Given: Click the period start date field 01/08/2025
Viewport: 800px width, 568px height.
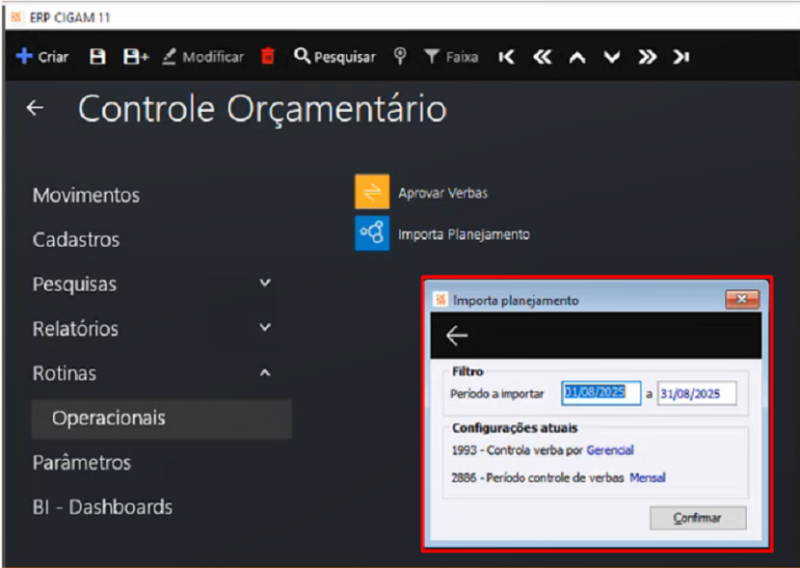Looking at the screenshot, I should click(x=601, y=393).
